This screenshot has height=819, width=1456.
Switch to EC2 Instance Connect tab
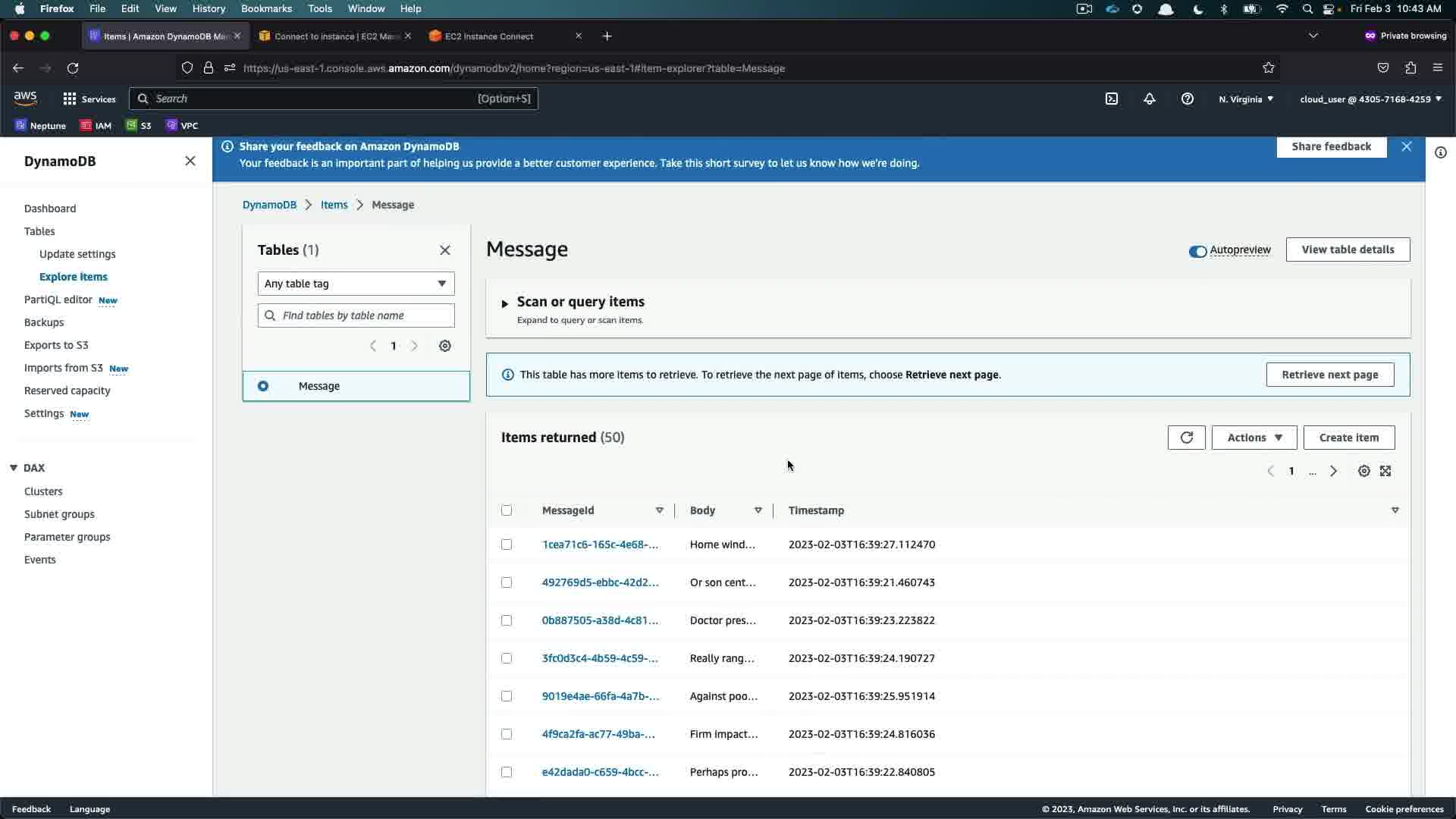pyautogui.click(x=489, y=36)
